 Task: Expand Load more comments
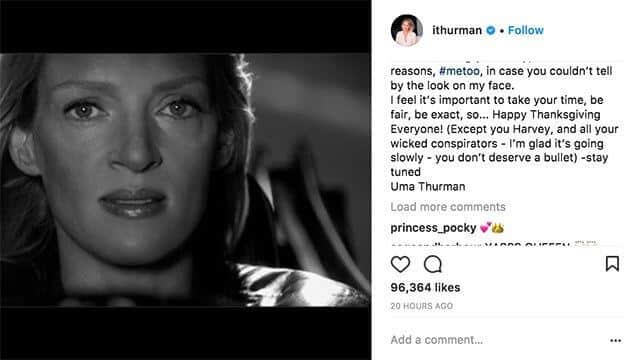pos(448,207)
